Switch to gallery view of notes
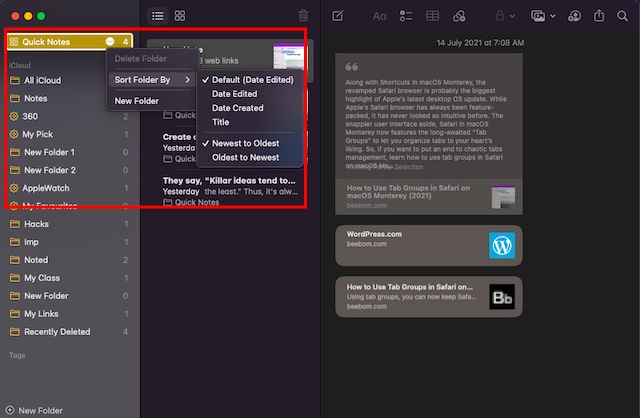The height and width of the screenshot is (418, 640). (x=180, y=16)
